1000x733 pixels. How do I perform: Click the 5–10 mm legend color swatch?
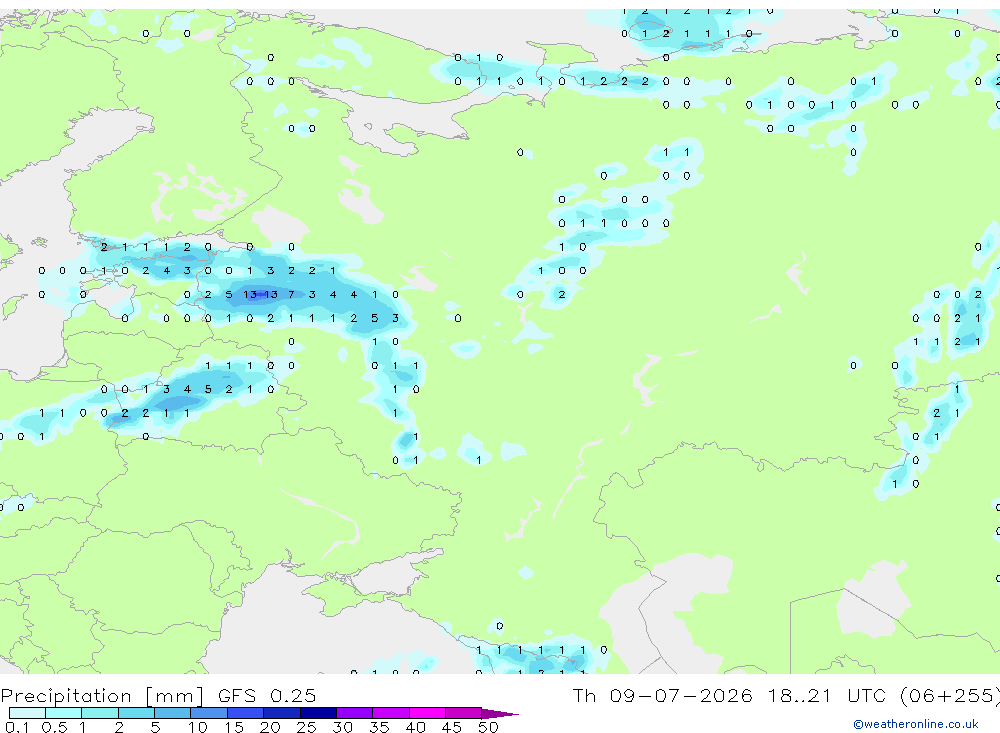coord(172,713)
